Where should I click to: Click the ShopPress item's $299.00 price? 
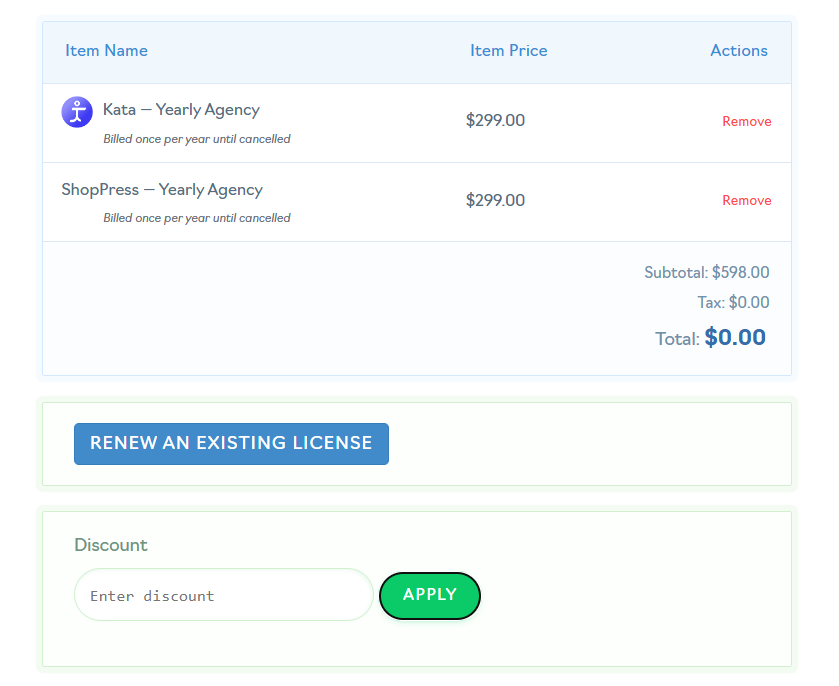click(x=495, y=200)
